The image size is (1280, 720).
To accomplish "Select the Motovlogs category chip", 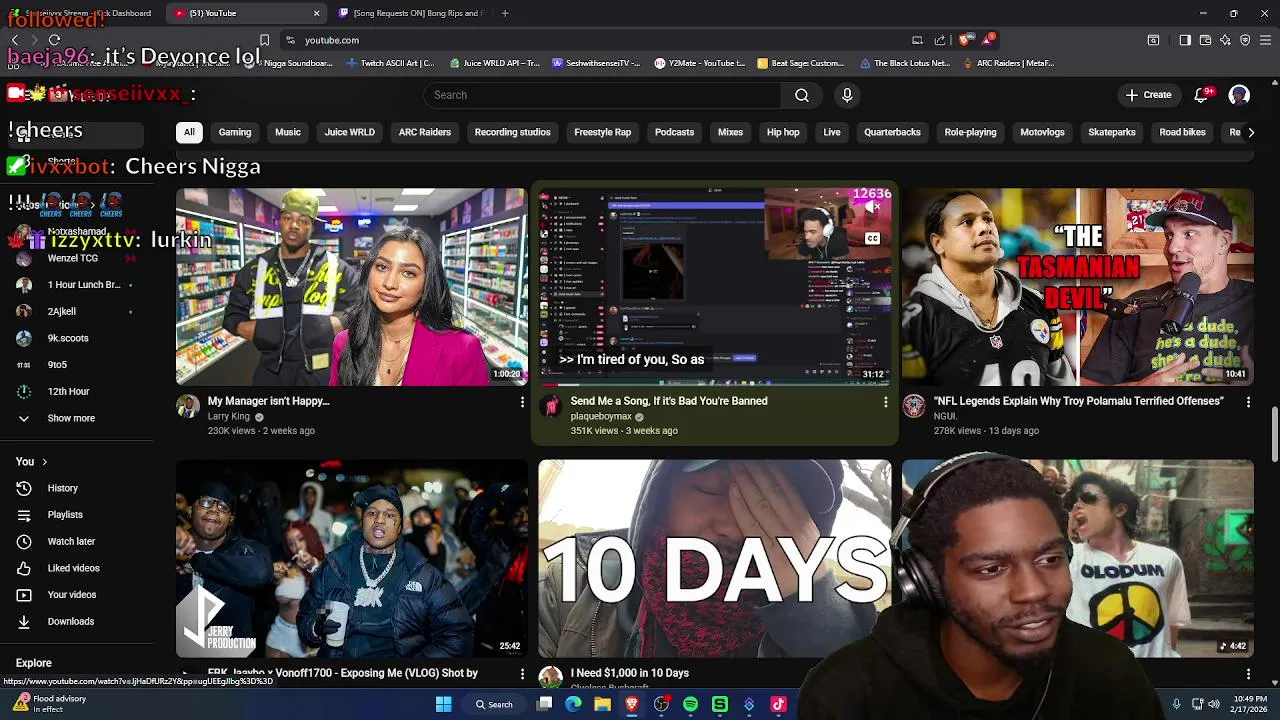I will [1042, 132].
